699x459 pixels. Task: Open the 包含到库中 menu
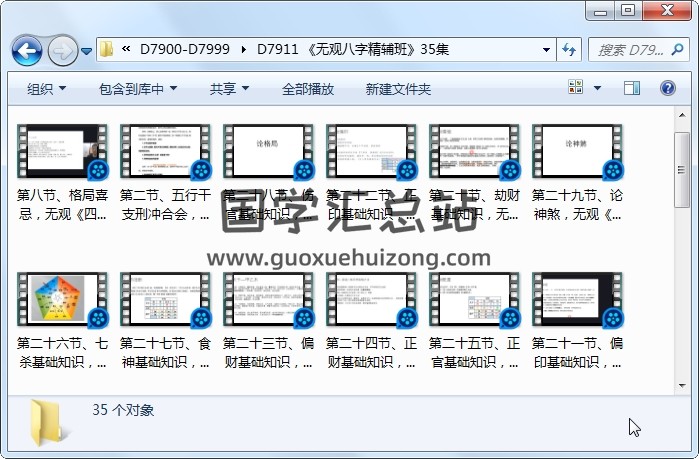(x=137, y=89)
